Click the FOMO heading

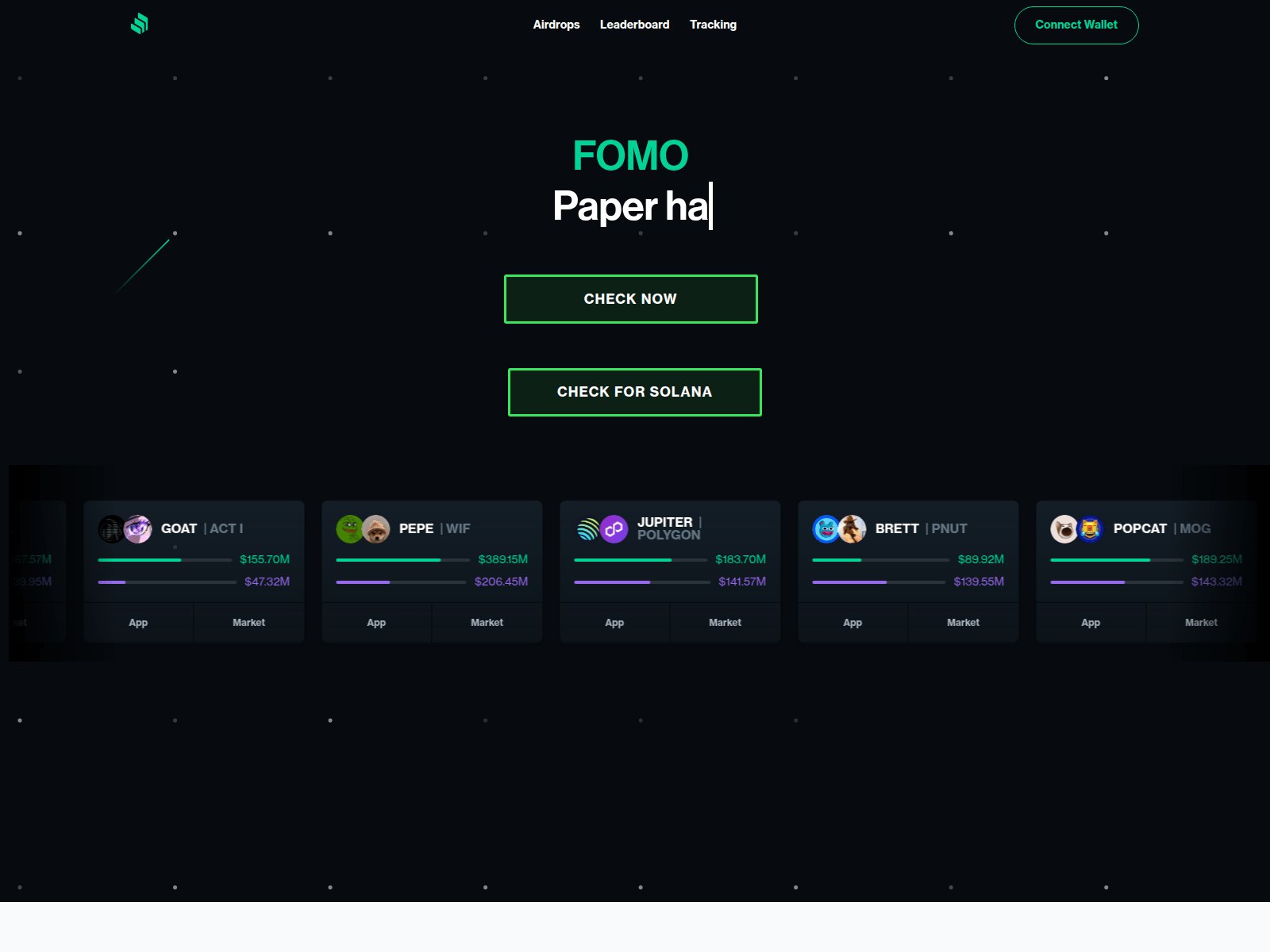pos(631,155)
